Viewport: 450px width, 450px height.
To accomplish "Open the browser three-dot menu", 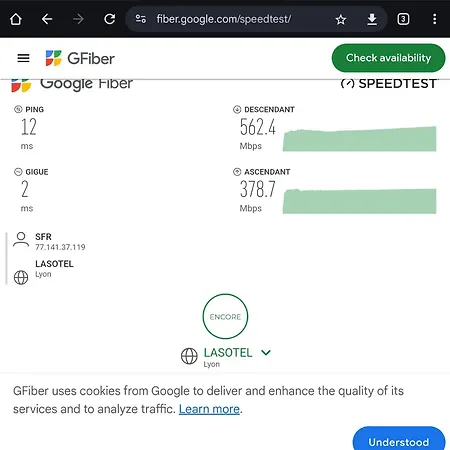I will coord(434,19).
